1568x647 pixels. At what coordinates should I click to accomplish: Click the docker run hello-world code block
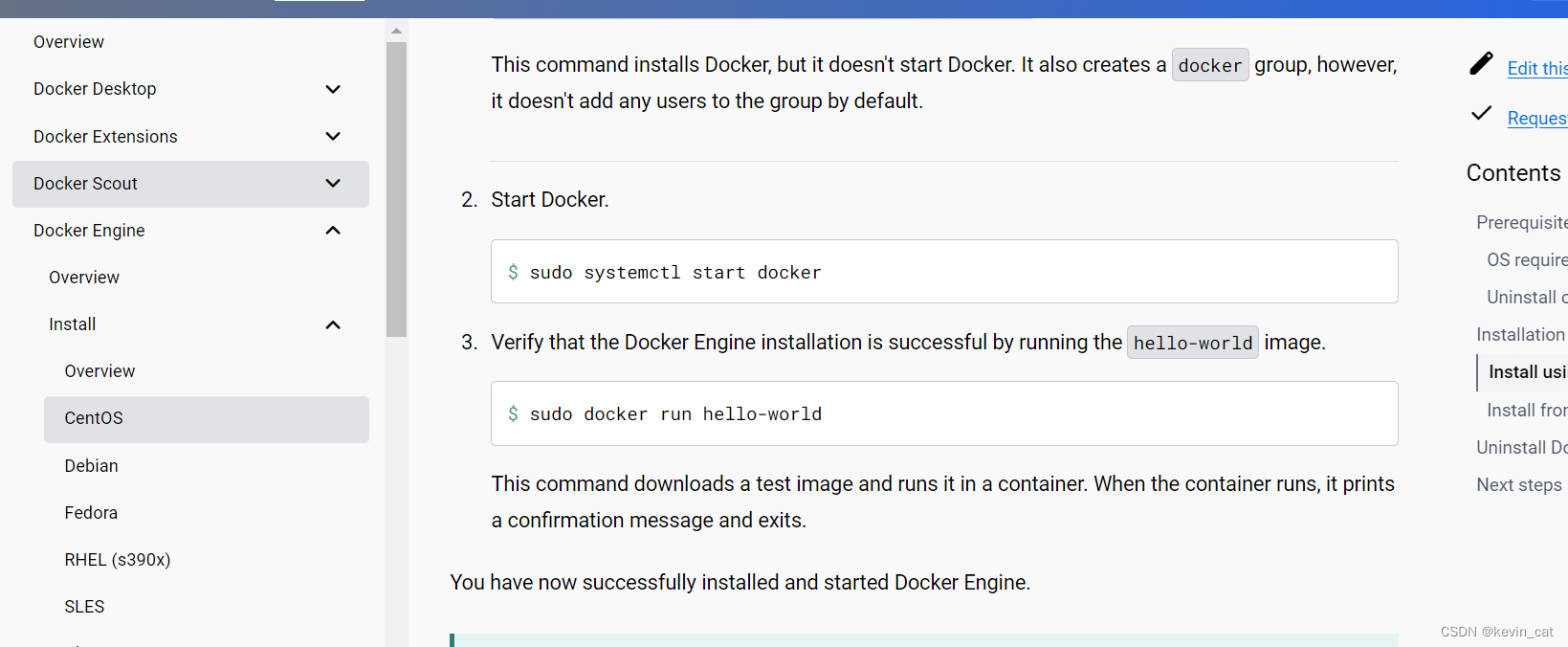944,413
